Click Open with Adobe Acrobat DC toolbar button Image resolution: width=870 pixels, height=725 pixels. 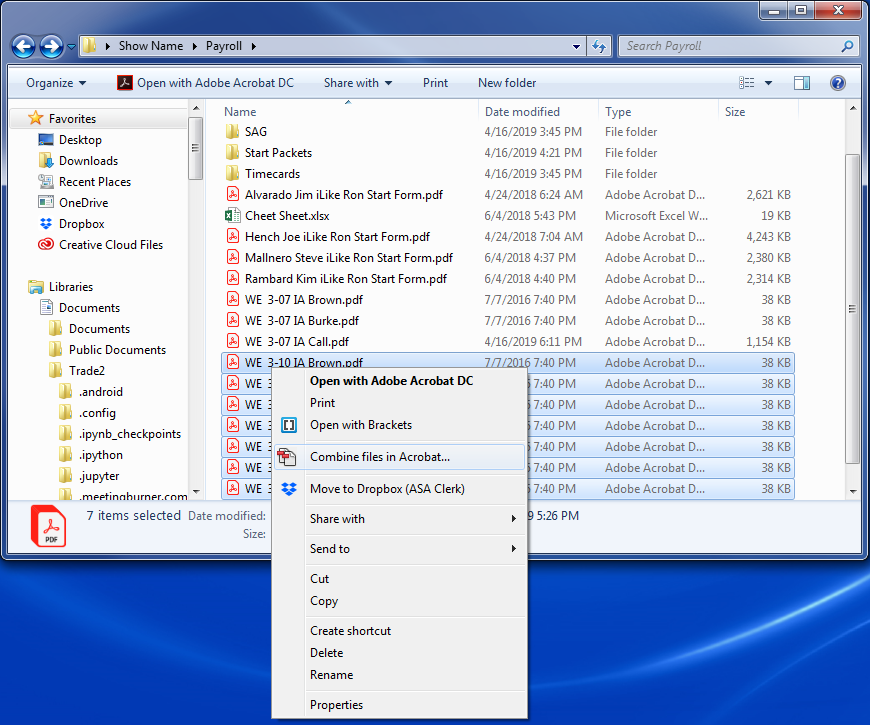click(x=206, y=83)
